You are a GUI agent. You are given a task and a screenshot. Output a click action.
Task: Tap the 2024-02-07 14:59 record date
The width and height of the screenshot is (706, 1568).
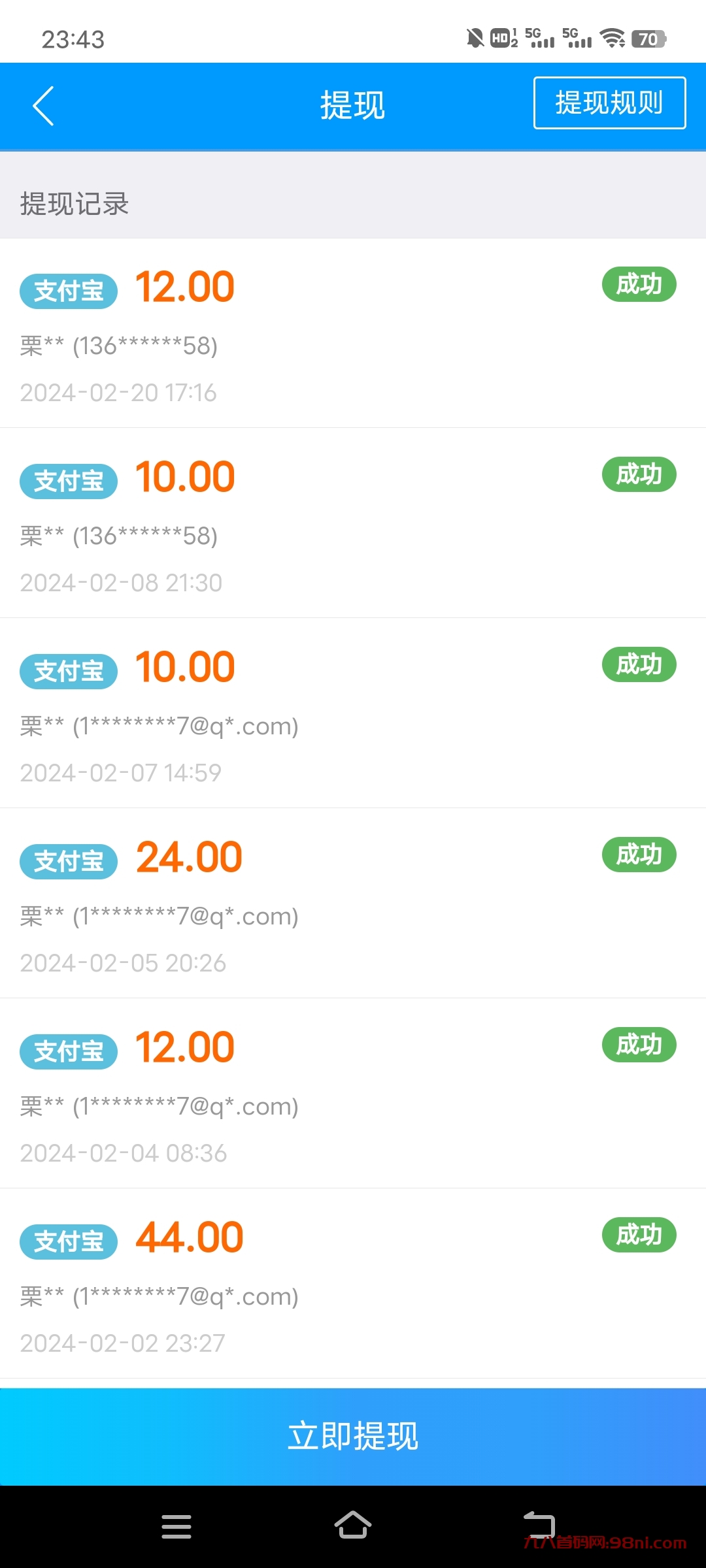tap(121, 773)
